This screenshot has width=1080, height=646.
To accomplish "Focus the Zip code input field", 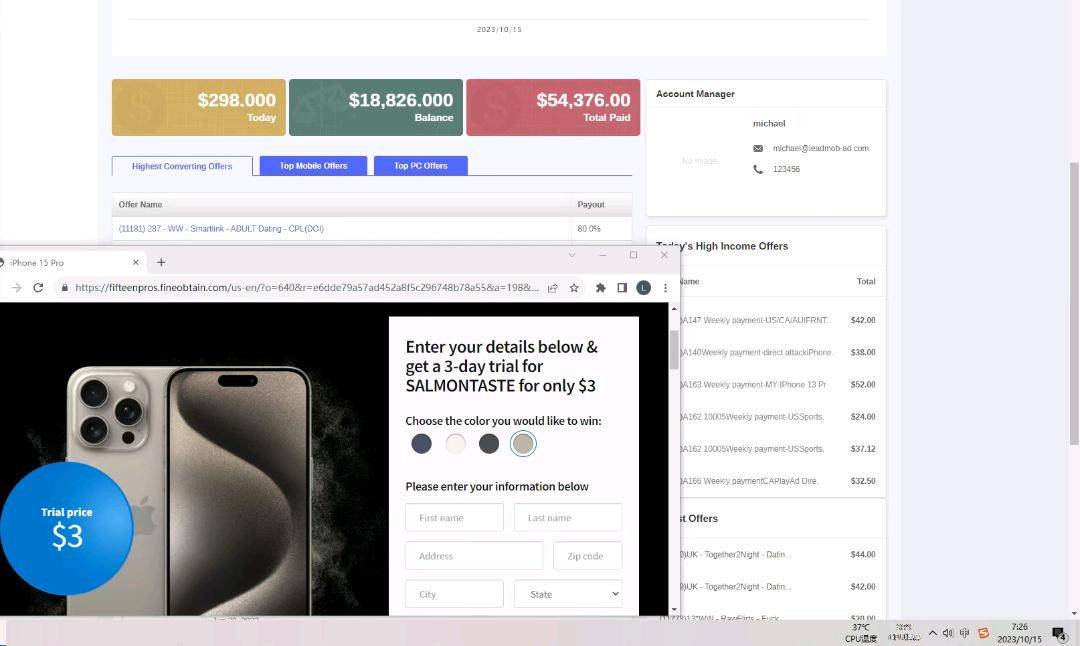I will coord(588,556).
